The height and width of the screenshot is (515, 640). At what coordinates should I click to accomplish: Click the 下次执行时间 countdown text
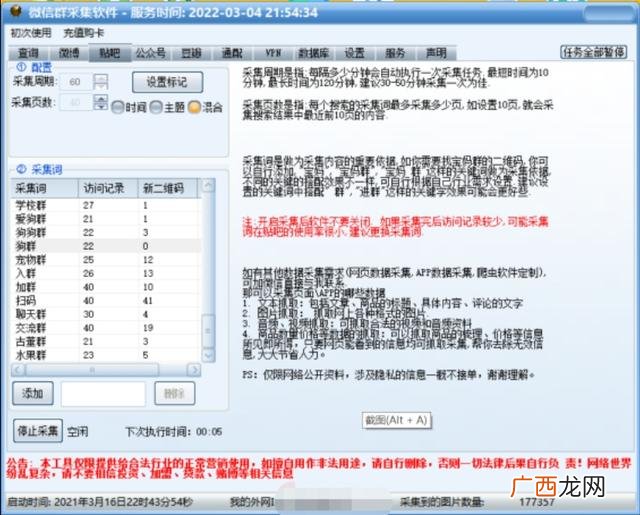coord(173,432)
